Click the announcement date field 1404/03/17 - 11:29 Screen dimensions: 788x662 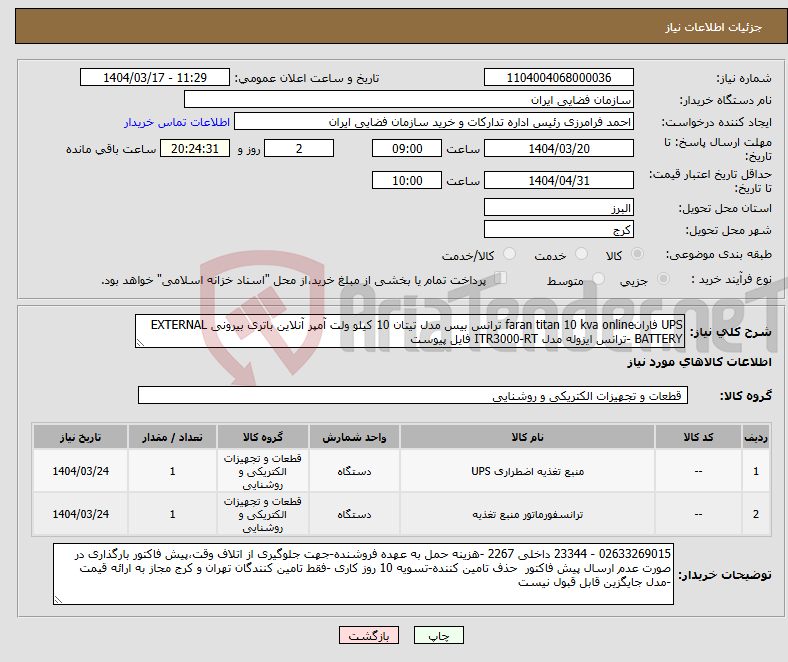pyautogui.click(x=155, y=77)
